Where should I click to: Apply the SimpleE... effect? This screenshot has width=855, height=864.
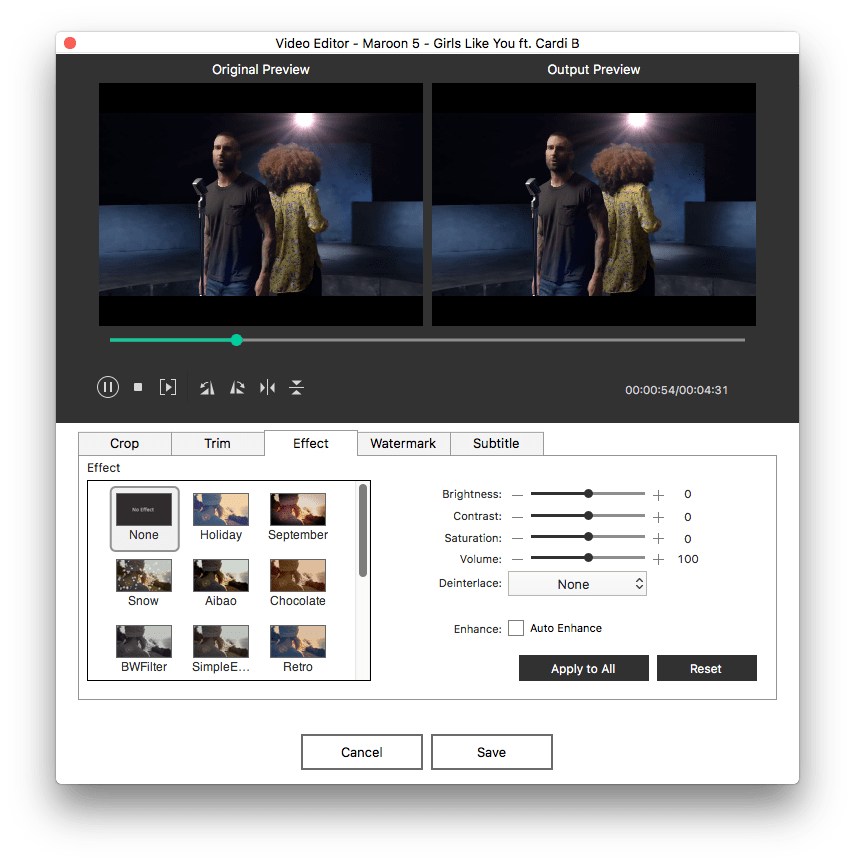click(221, 649)
